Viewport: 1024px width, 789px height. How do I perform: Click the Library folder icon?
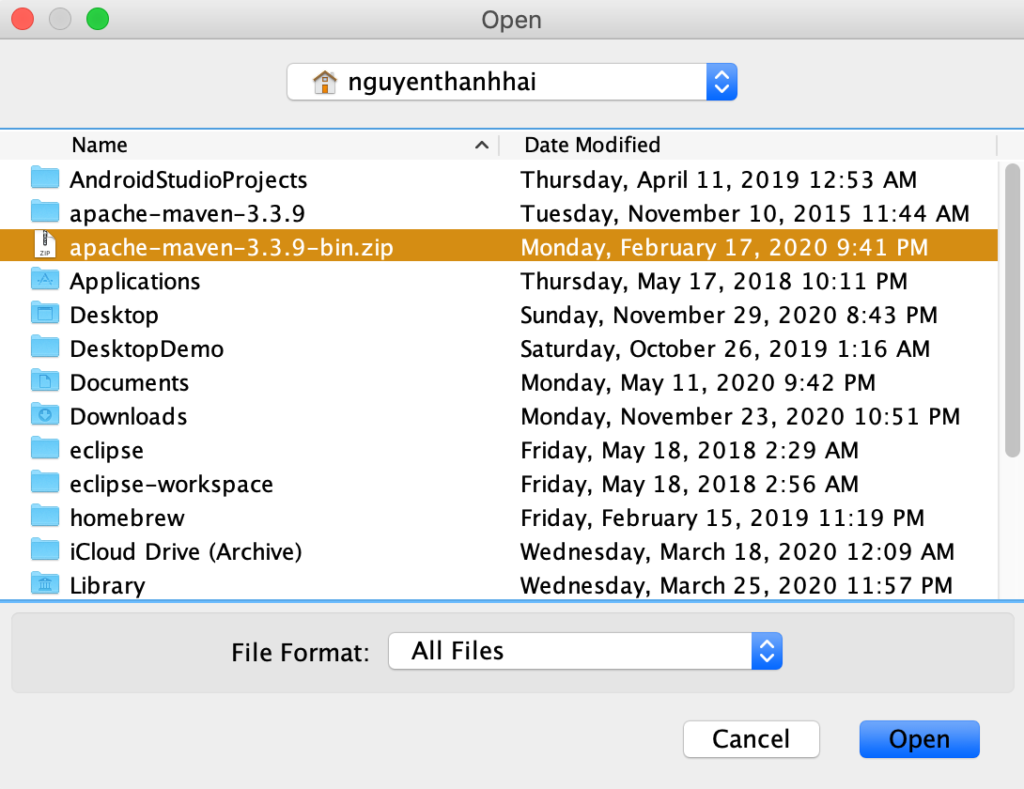coord(45,585)
